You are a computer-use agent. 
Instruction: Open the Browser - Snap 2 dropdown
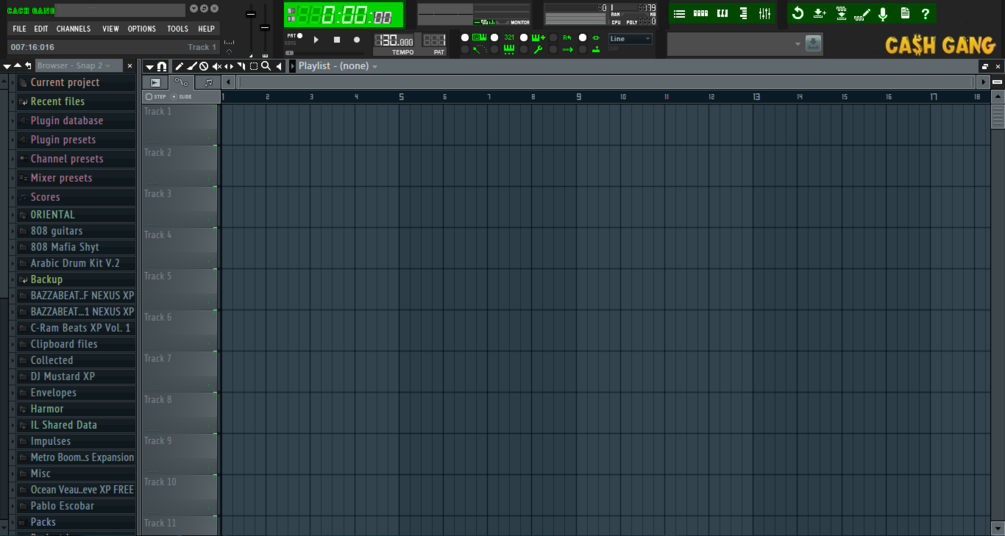[78, 66]
